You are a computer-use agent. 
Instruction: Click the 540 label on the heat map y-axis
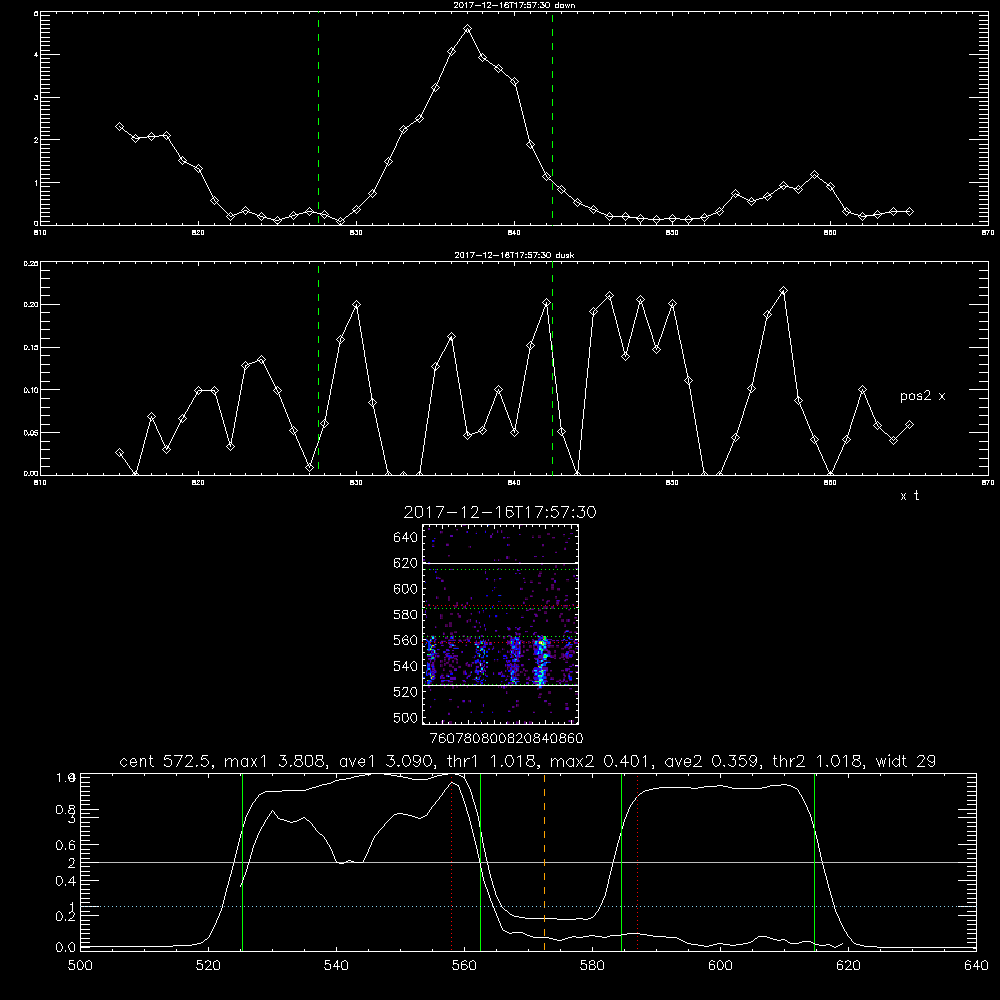[x=406, y=666]
